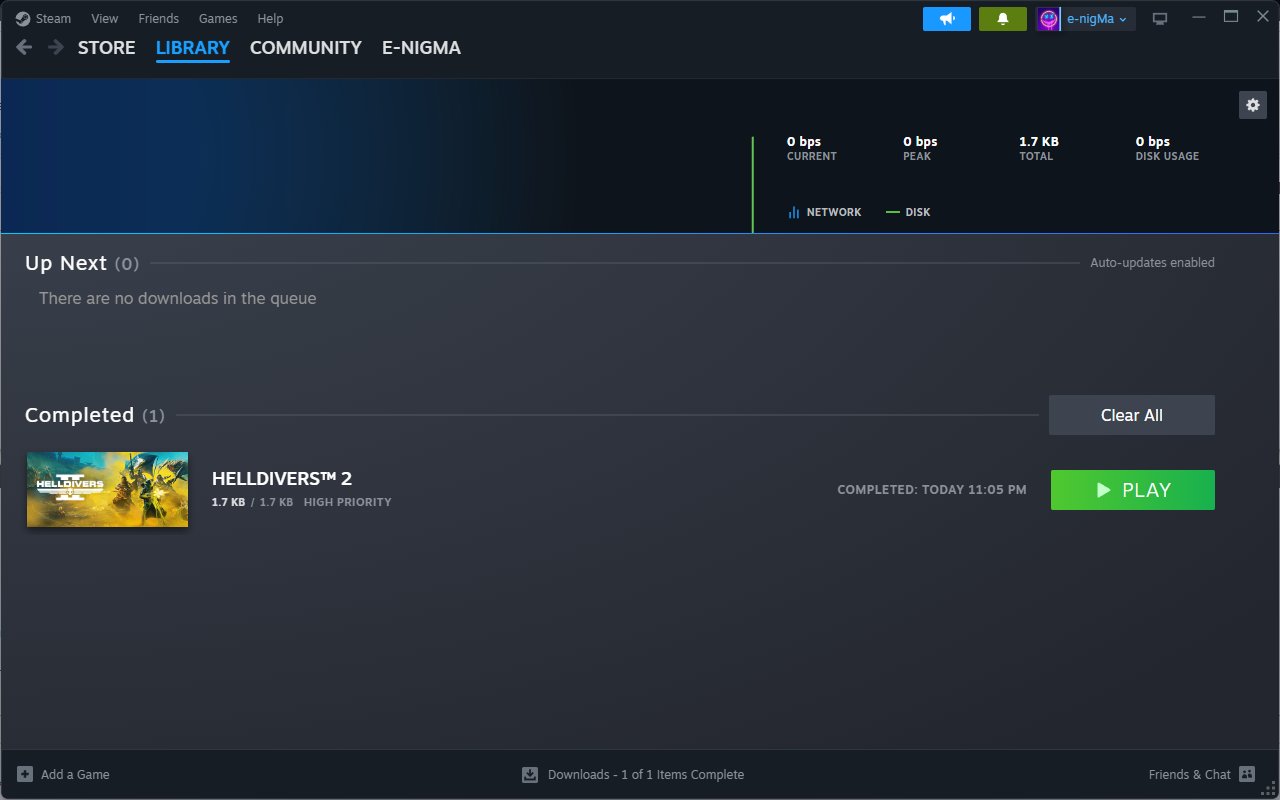Click the 1.7 KB TOTAL stat
The image size is (1280, 800).
click(1039, 148)
